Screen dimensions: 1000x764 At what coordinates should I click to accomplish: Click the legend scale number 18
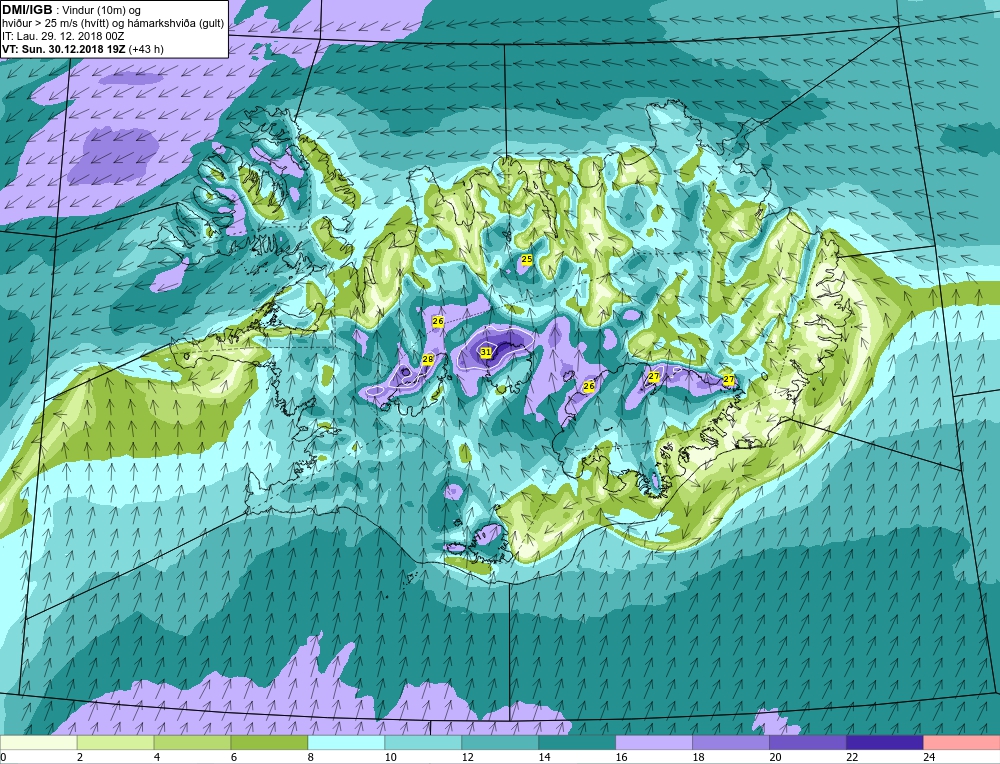[x=698, y=757]
